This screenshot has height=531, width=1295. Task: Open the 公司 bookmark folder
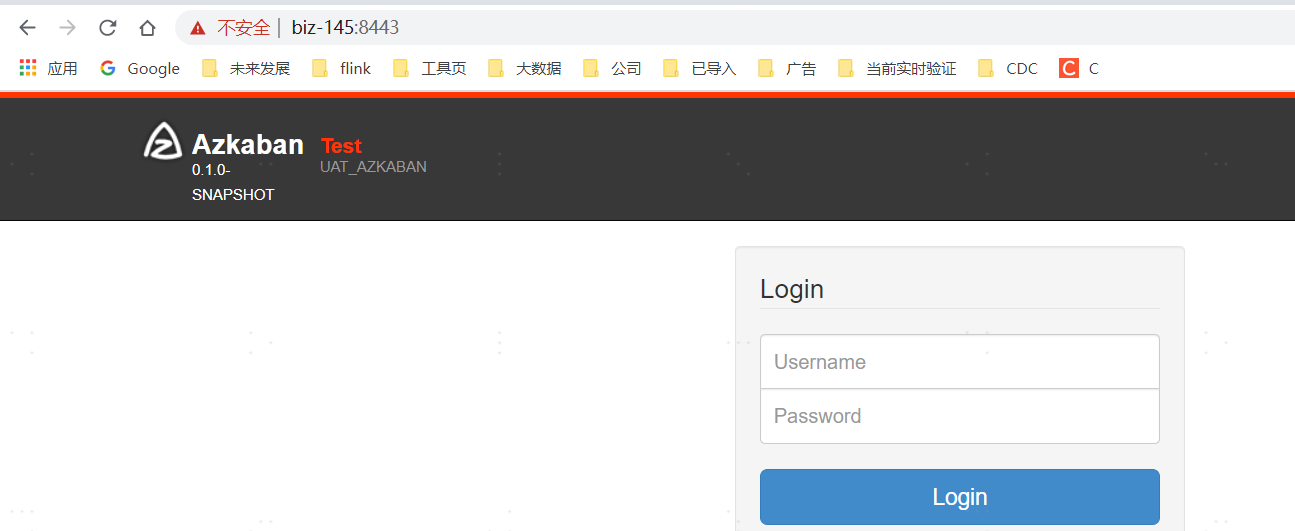pos(613,68)
